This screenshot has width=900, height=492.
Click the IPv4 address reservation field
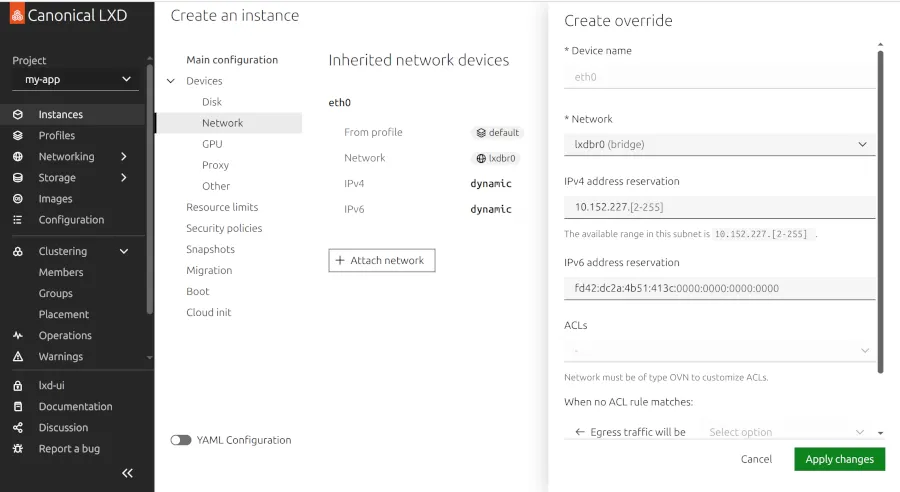(x=719, y=207)
